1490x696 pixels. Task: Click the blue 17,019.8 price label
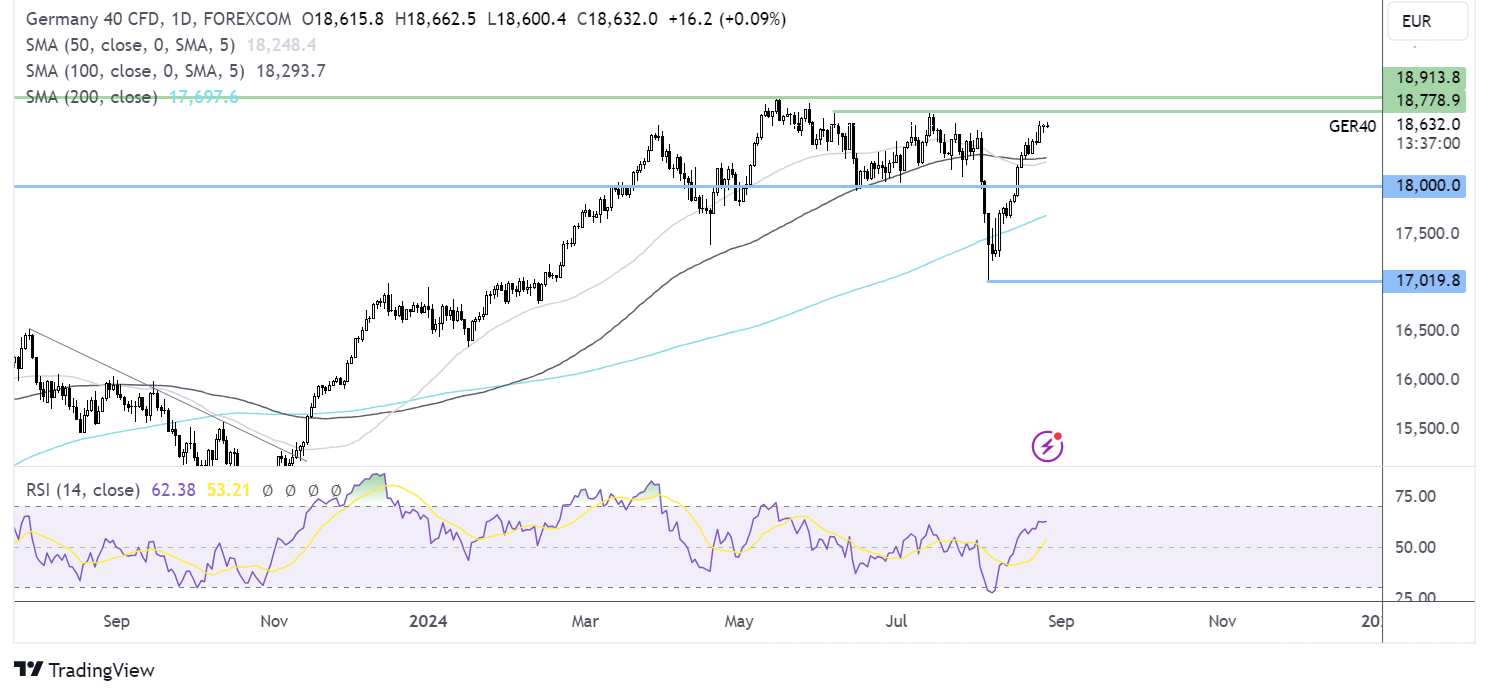click(1425, 282)
